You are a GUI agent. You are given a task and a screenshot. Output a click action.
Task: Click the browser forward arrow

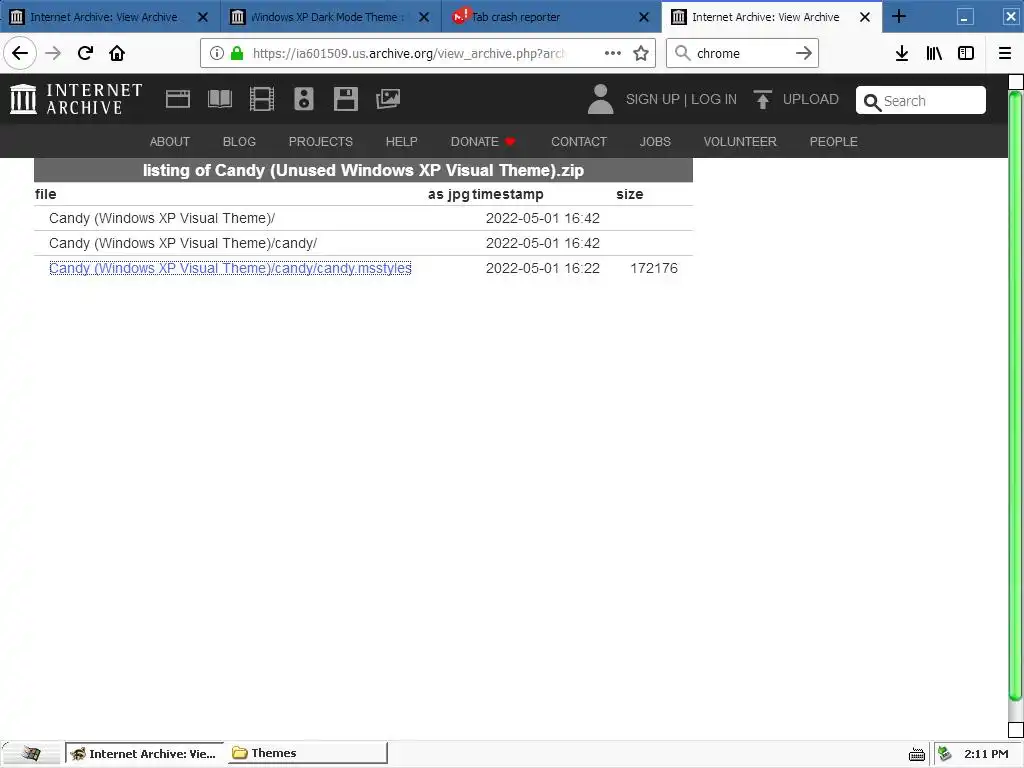coord(53,53)
